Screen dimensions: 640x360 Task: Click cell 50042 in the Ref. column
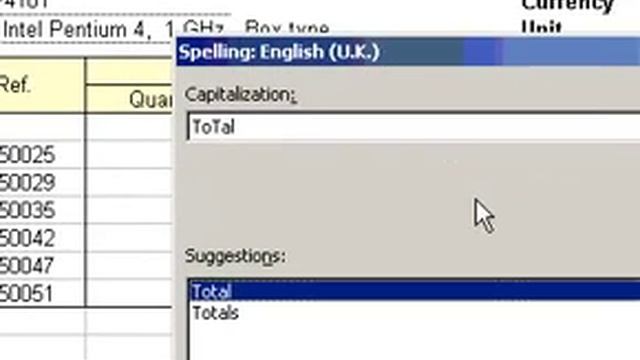(x=42, y=238)
